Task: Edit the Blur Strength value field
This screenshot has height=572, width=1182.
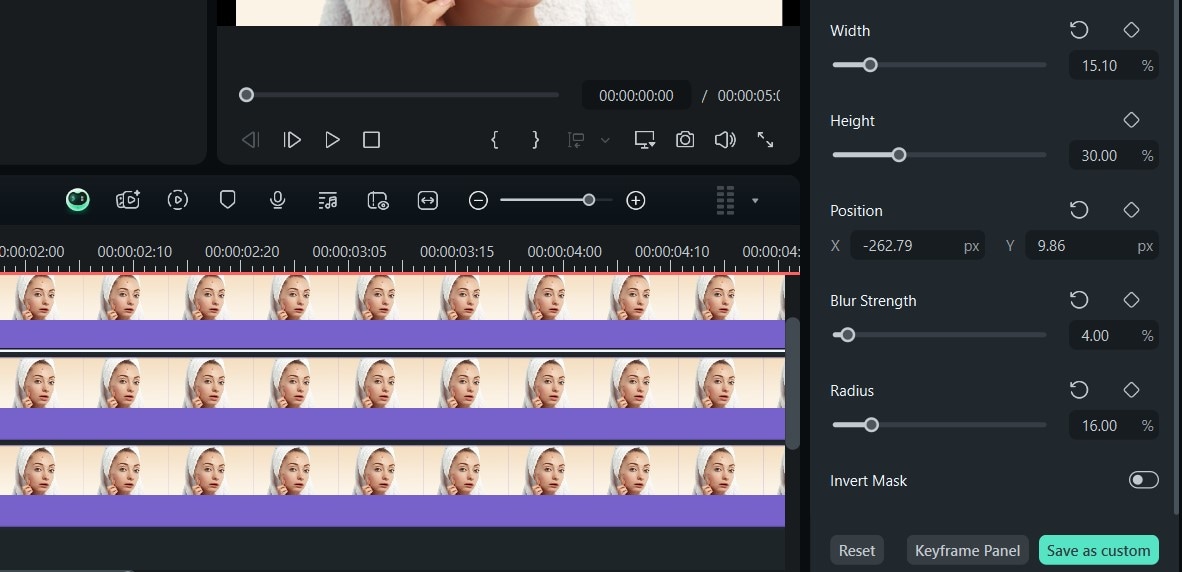Action: 1113,335
